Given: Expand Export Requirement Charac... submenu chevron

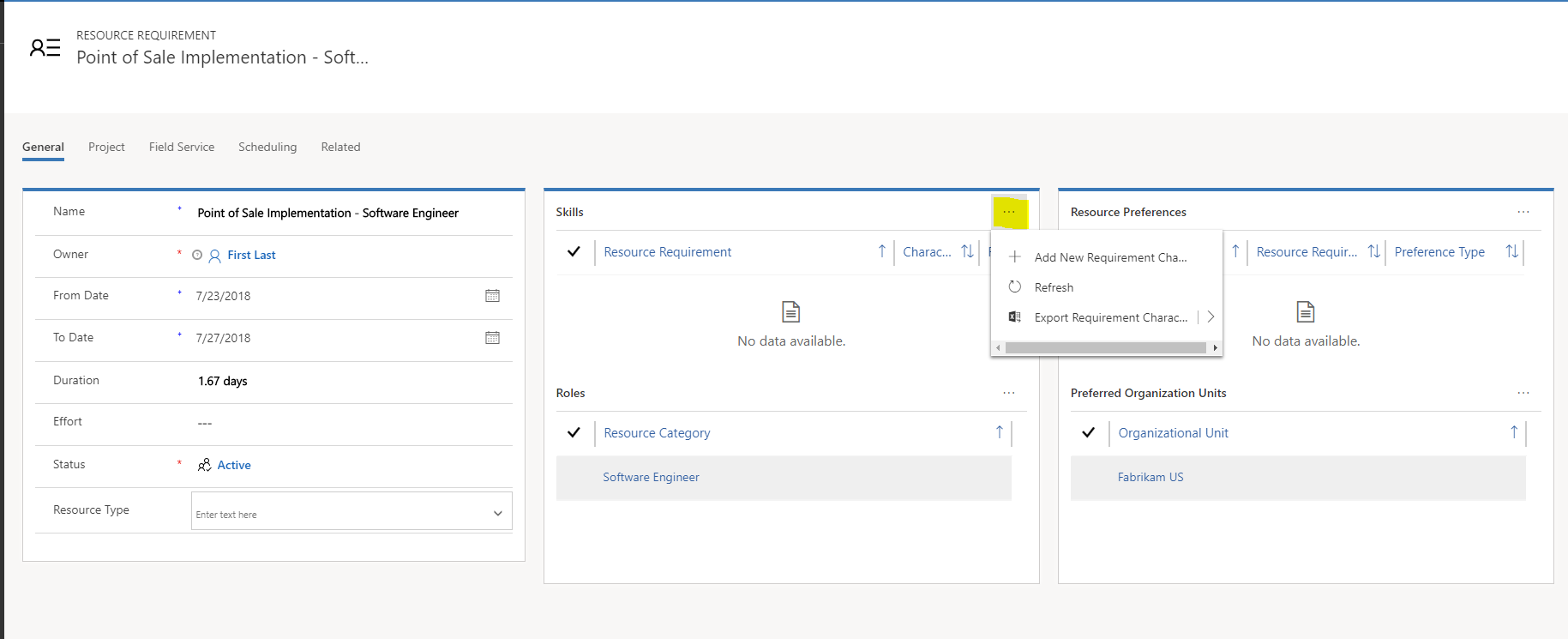Looking at the screenshot, I should point(1211,316).
